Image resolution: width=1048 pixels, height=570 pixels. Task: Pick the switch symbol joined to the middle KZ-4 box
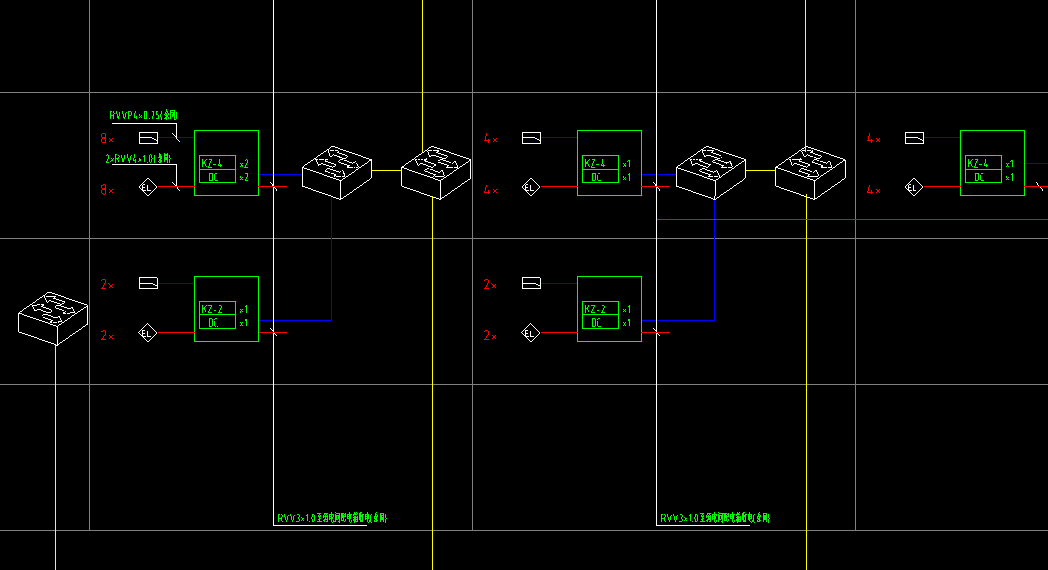click(711, 171)
